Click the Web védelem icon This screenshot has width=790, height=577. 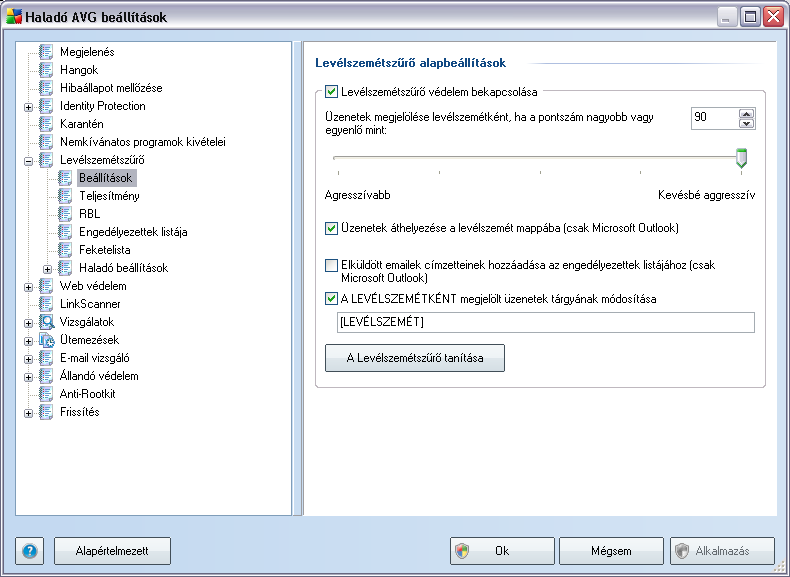point(46,286)
